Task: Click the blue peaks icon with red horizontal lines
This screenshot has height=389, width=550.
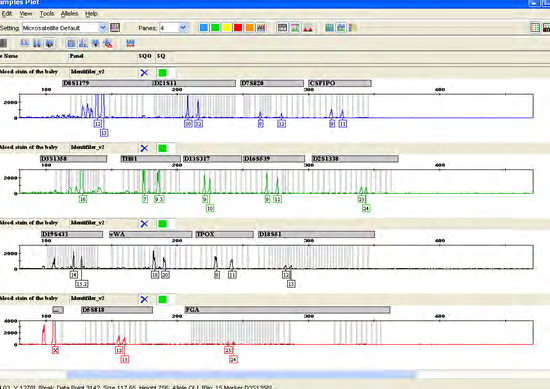Action: (x=130, y=43)
